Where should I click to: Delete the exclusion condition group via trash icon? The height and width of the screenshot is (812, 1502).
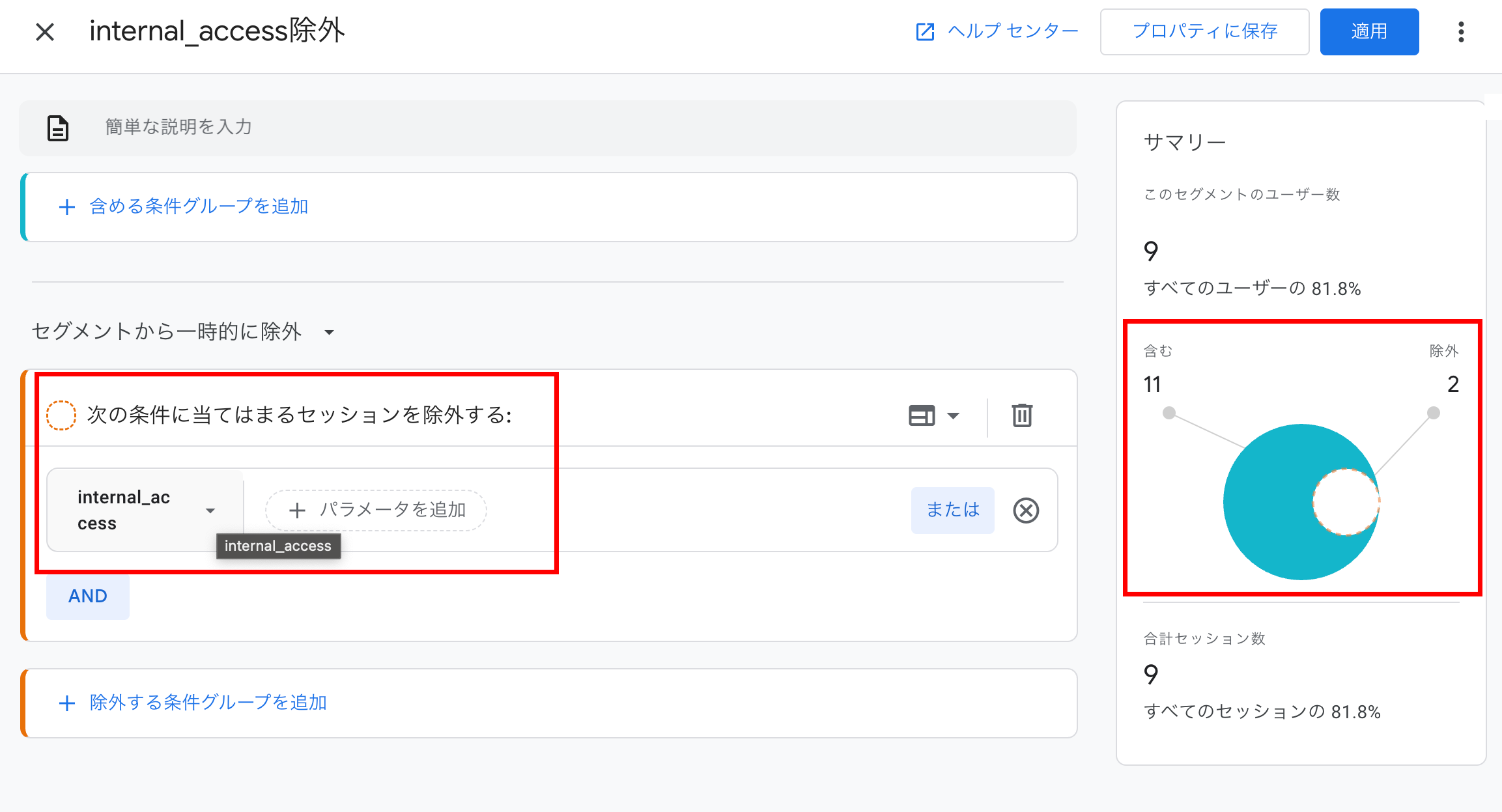click(x=1021, y=415)
